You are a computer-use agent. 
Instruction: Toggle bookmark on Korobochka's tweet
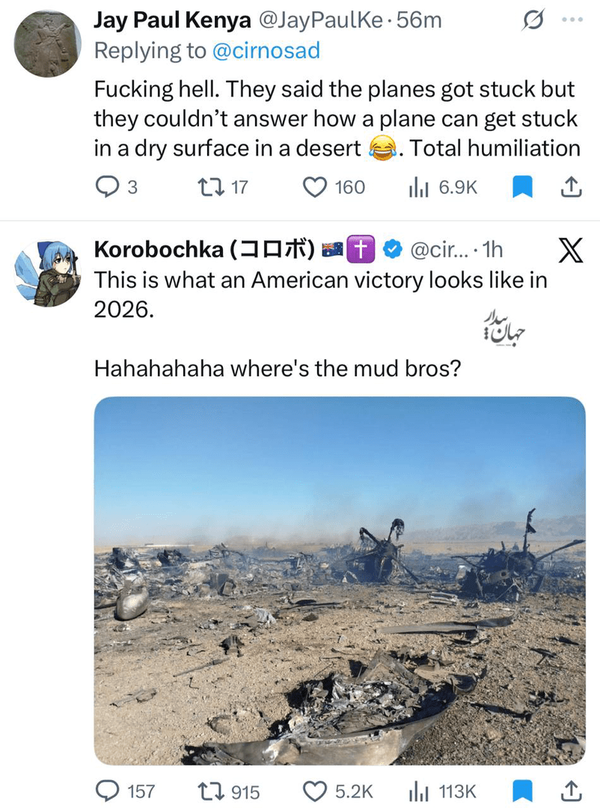pyautogui.click(x=521, y=790)
